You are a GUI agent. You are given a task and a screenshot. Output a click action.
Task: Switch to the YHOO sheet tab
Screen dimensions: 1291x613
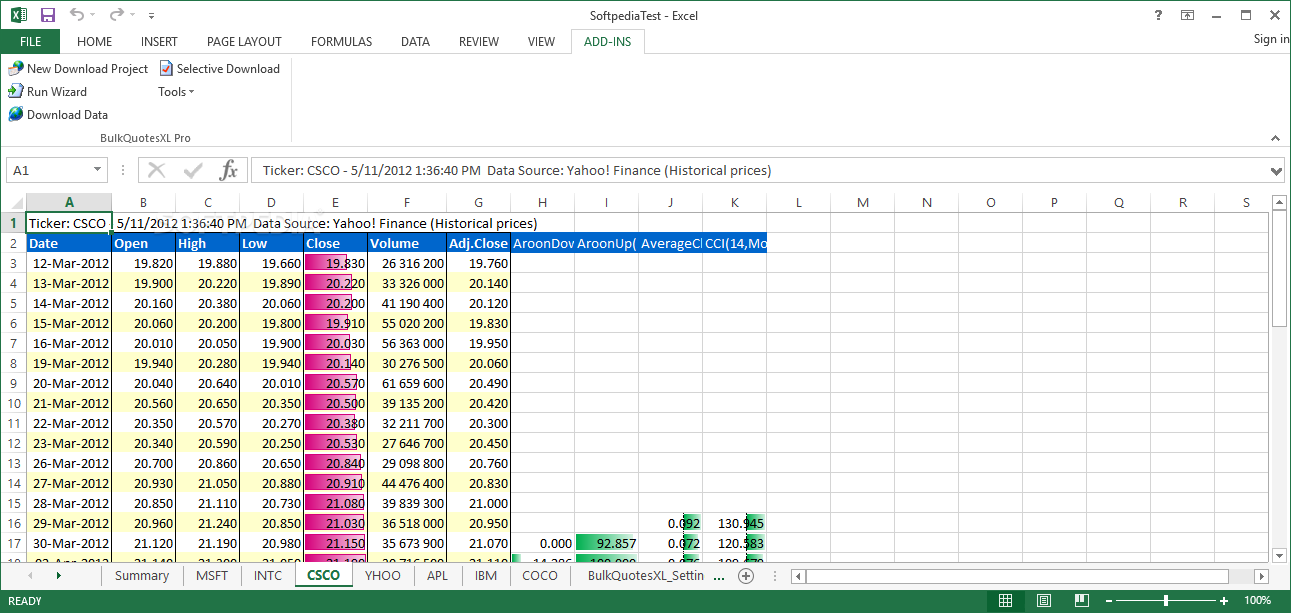383,575
